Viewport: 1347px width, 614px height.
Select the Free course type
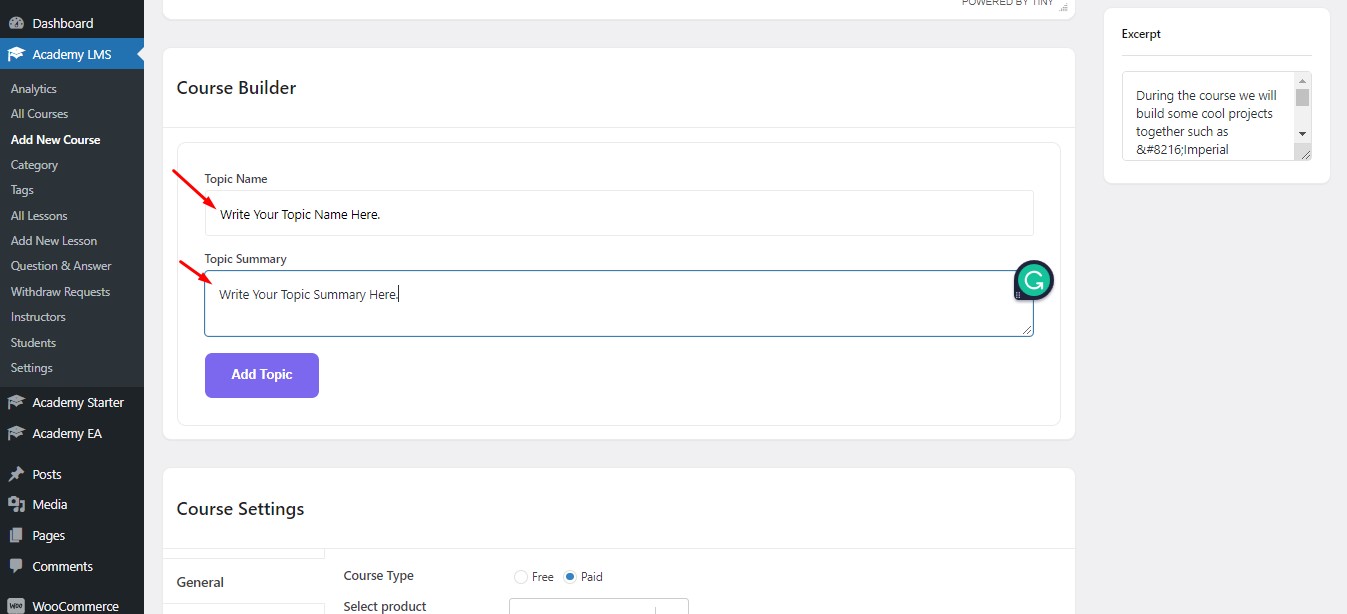pyautogui.click(x=520, y=577)
